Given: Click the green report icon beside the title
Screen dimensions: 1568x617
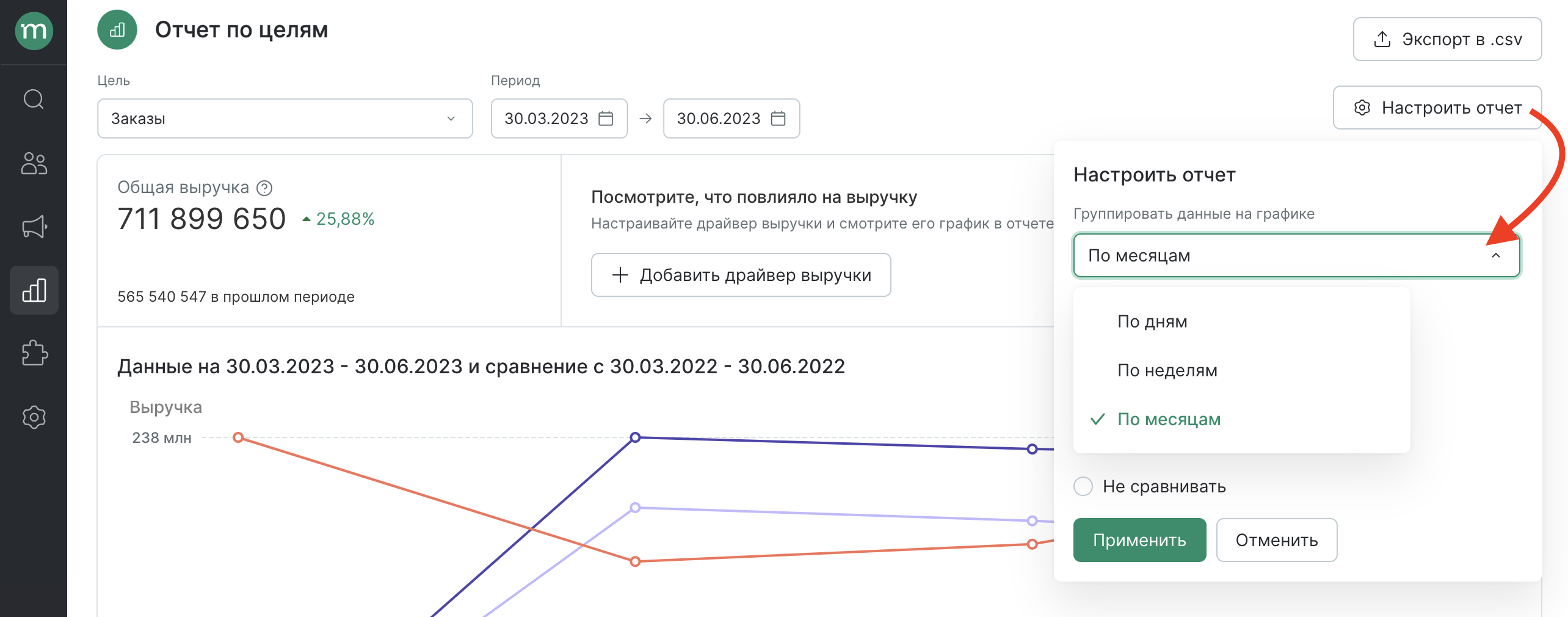Looking at the screenshot, I should [x=117, y=30].
